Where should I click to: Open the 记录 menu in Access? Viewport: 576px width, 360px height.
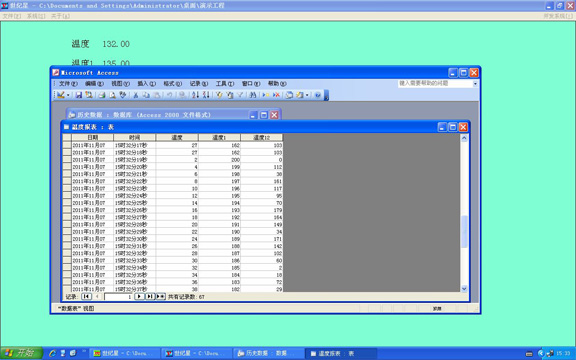point(199,84)
